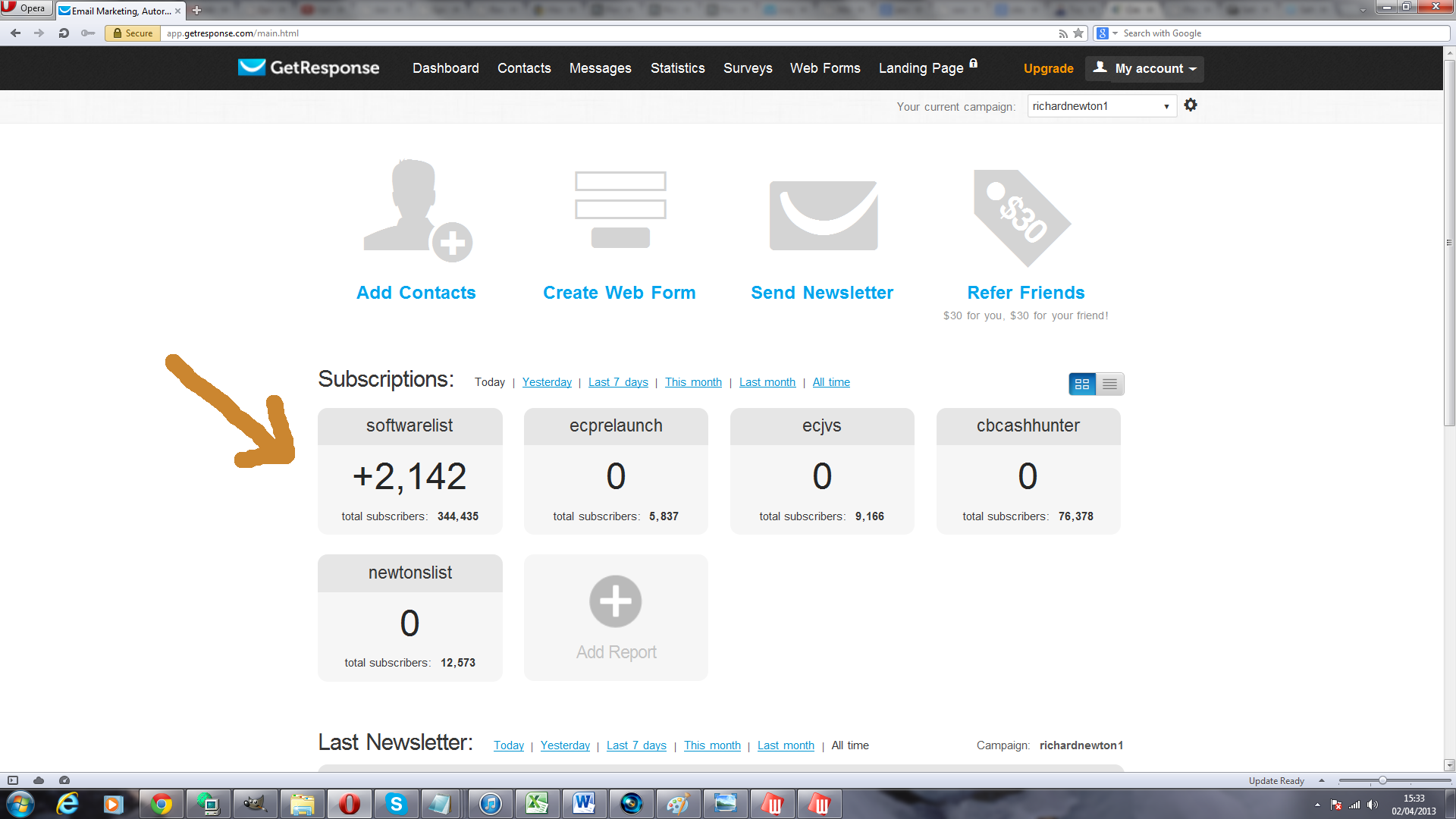Show Subscriptions for All time
This screenshot has height=819, width=1456.
[x=831, y=382]
